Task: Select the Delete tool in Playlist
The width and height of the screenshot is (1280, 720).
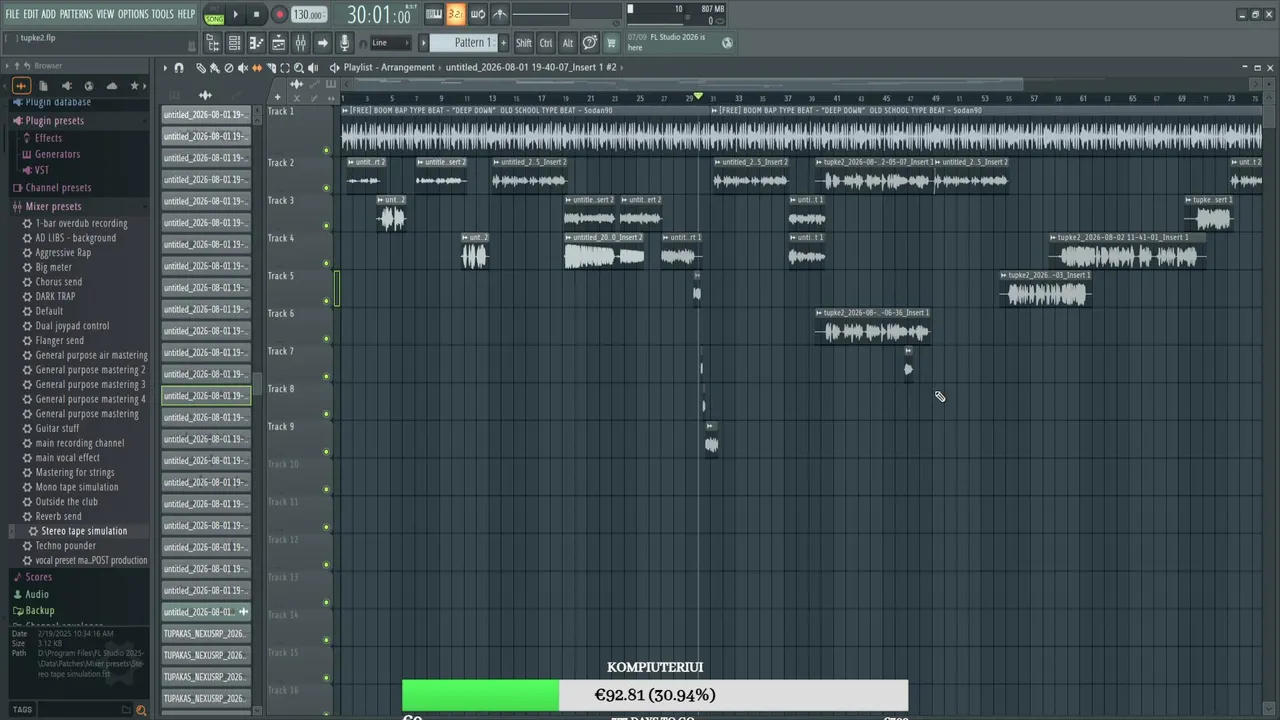Action: click(228, 68)
